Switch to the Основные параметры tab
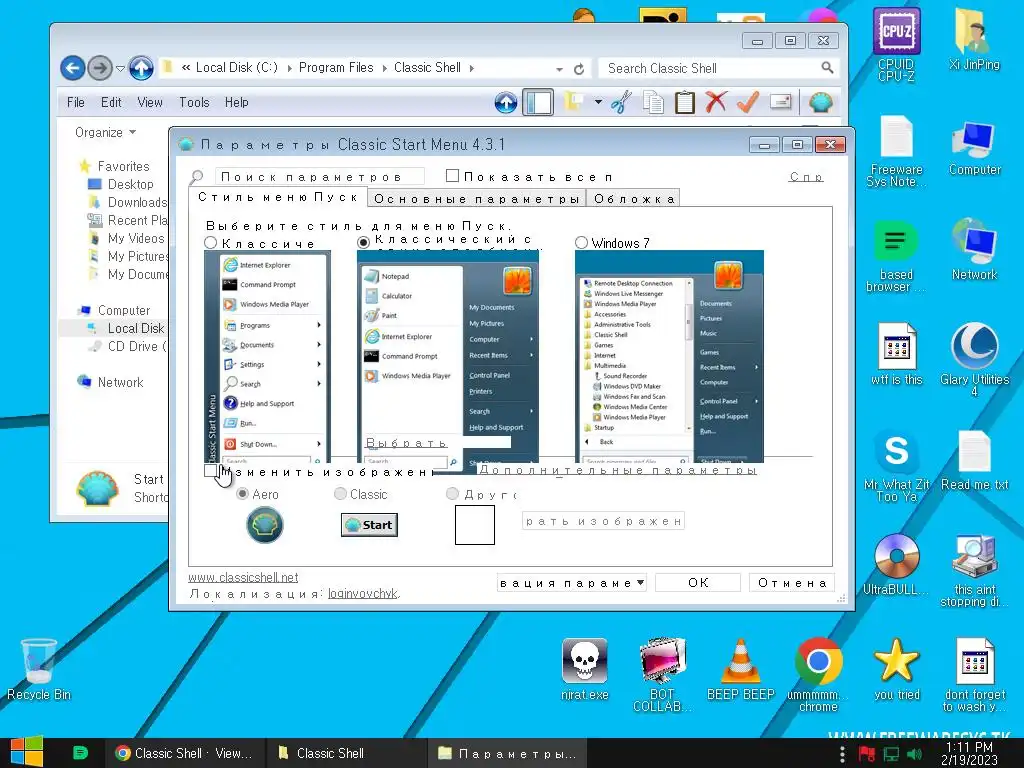Image resolution: width=1024 pixels, height=768 pixels. click(x=477, y=199)
